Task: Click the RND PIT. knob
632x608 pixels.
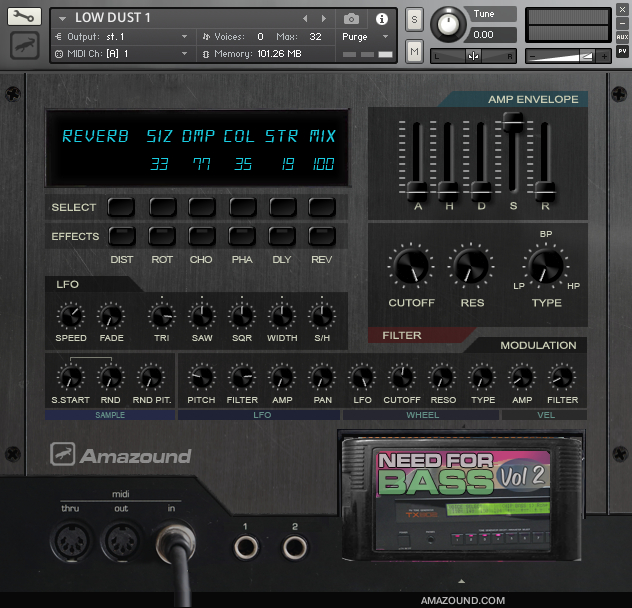Action: (x=151, y=377)
